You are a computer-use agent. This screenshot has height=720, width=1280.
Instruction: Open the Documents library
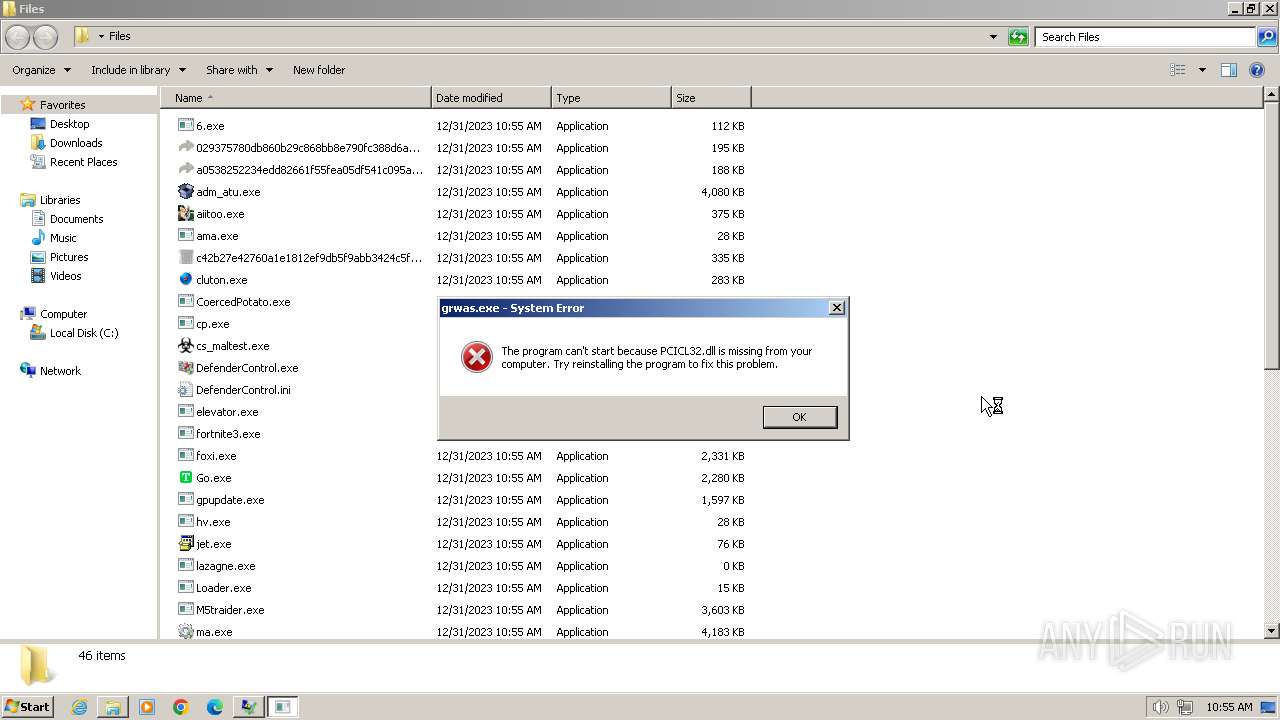(76, 219)
